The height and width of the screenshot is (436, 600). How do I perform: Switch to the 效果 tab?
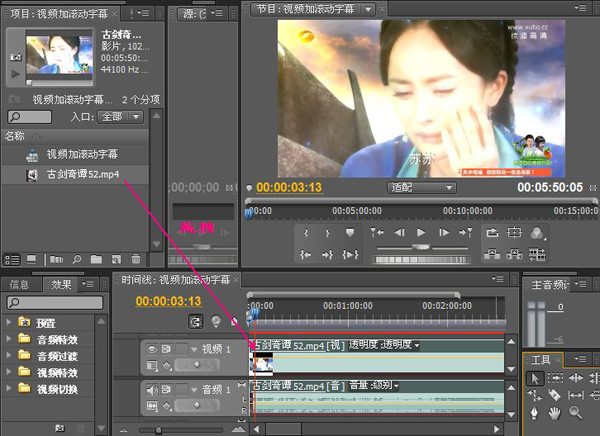pyautogui.click(x=62, y=284)
